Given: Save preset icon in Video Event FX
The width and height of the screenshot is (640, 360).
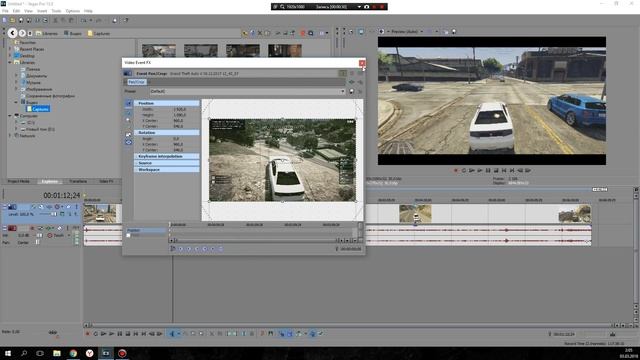Looking at the screenshot, I should click(x=351, y=91).
